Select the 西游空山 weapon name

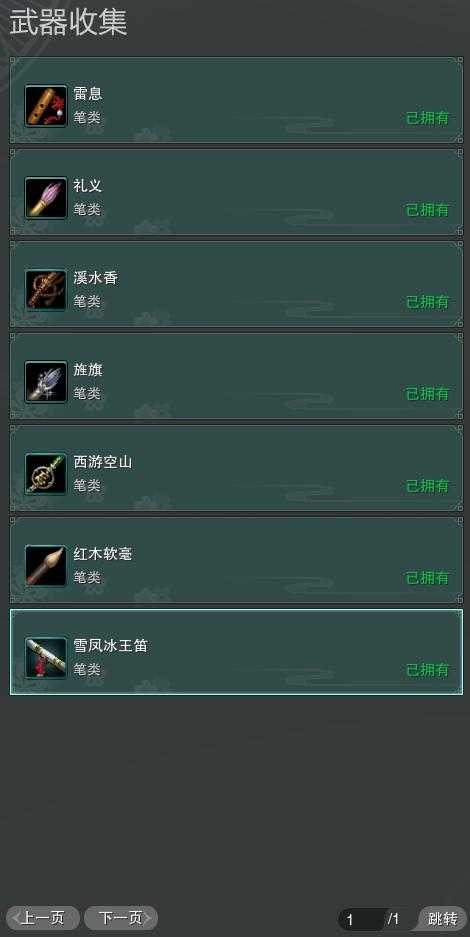tap(103, 462)
